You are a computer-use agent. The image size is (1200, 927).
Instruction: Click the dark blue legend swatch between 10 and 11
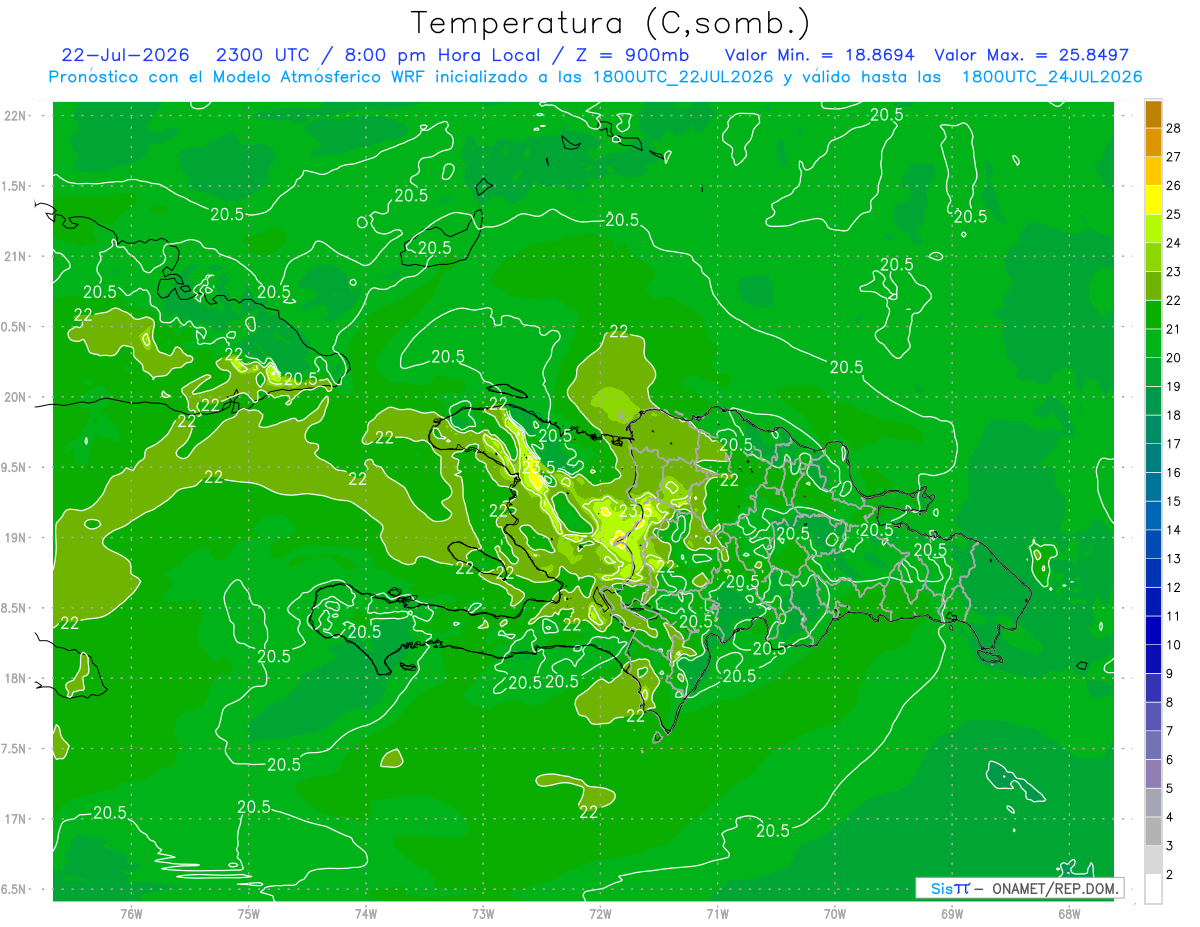tap(1153, 631)
